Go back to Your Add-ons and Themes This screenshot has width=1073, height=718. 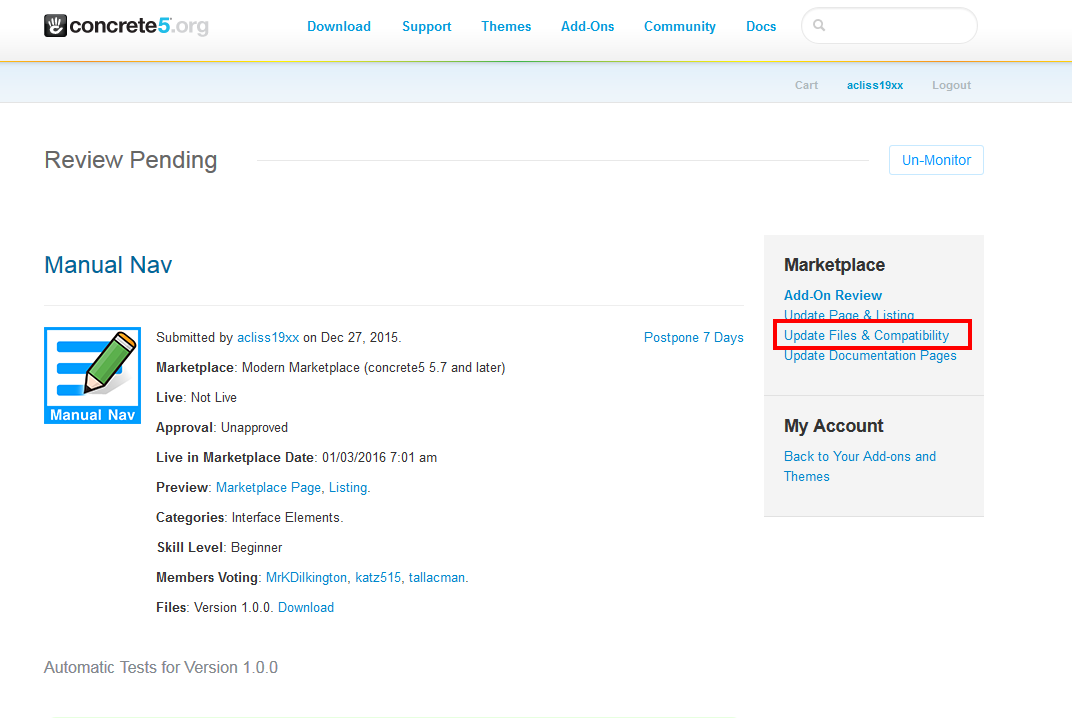859,466
